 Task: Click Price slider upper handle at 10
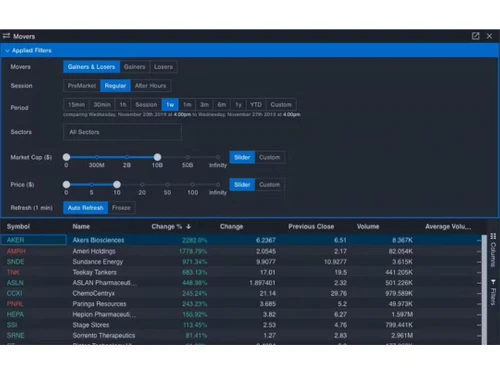coord(117,184)
